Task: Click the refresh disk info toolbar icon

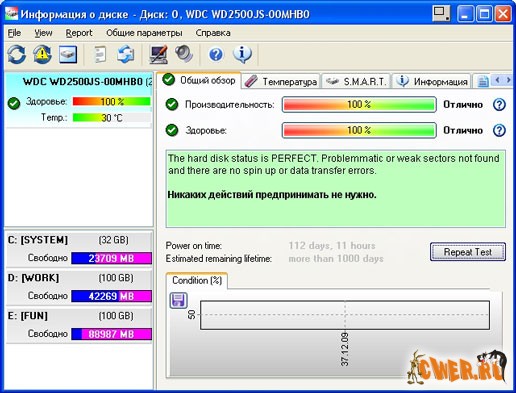Action: [x=17, y=54]
